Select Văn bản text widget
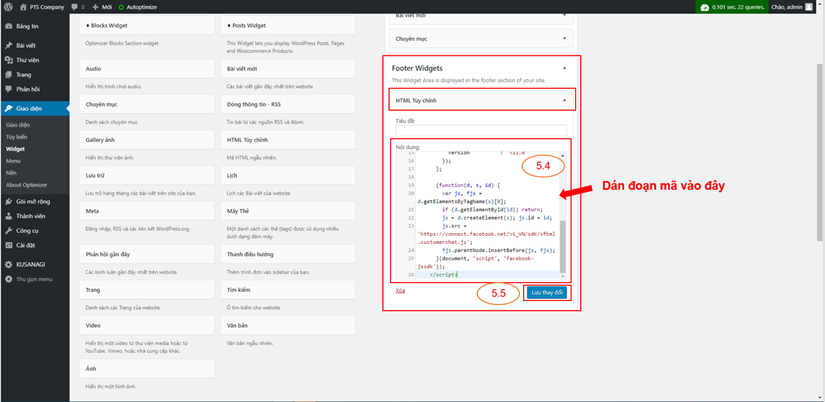The height and width of the screenshot is (402, 825). pyautogui.click(x=288, y=326)
